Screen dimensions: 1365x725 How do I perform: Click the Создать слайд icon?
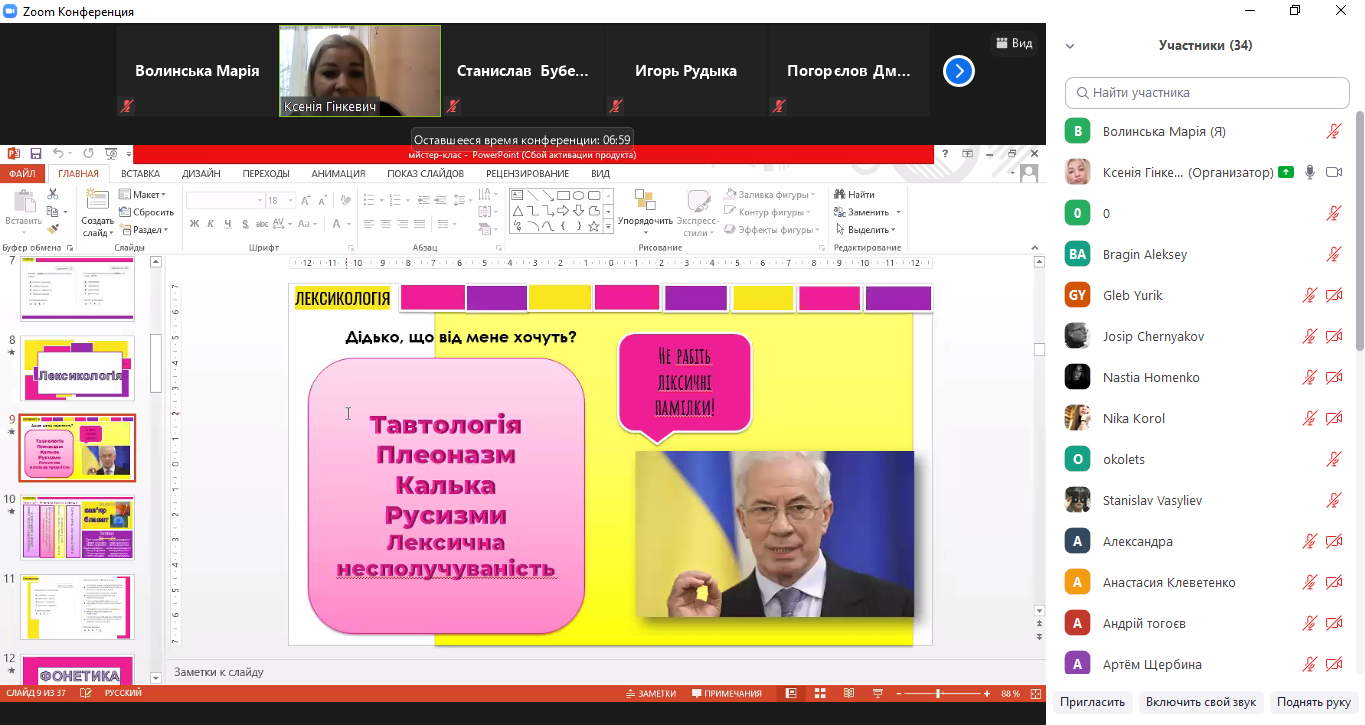97,203
